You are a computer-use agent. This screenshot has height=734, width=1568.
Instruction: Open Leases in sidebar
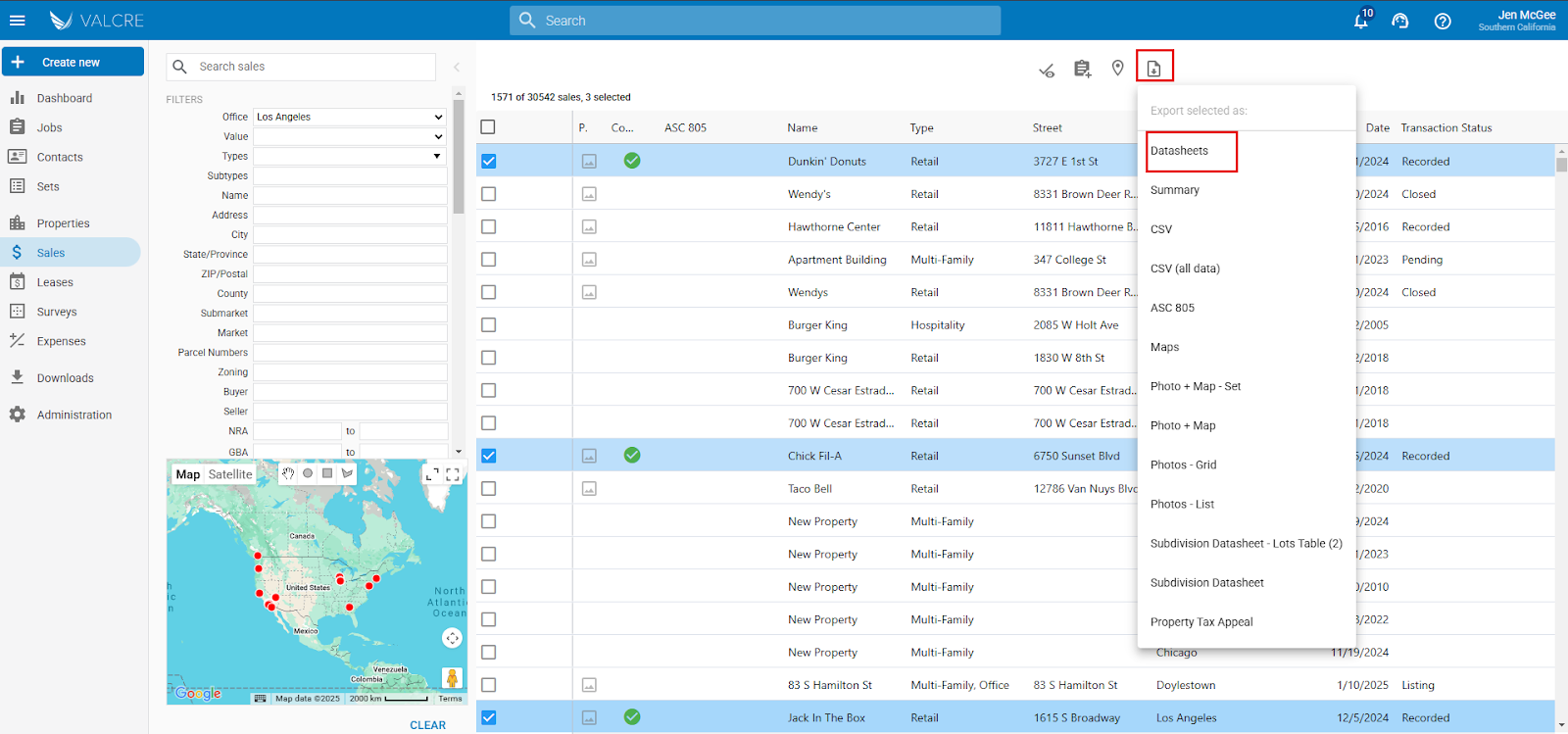click(x=55, y=282)
